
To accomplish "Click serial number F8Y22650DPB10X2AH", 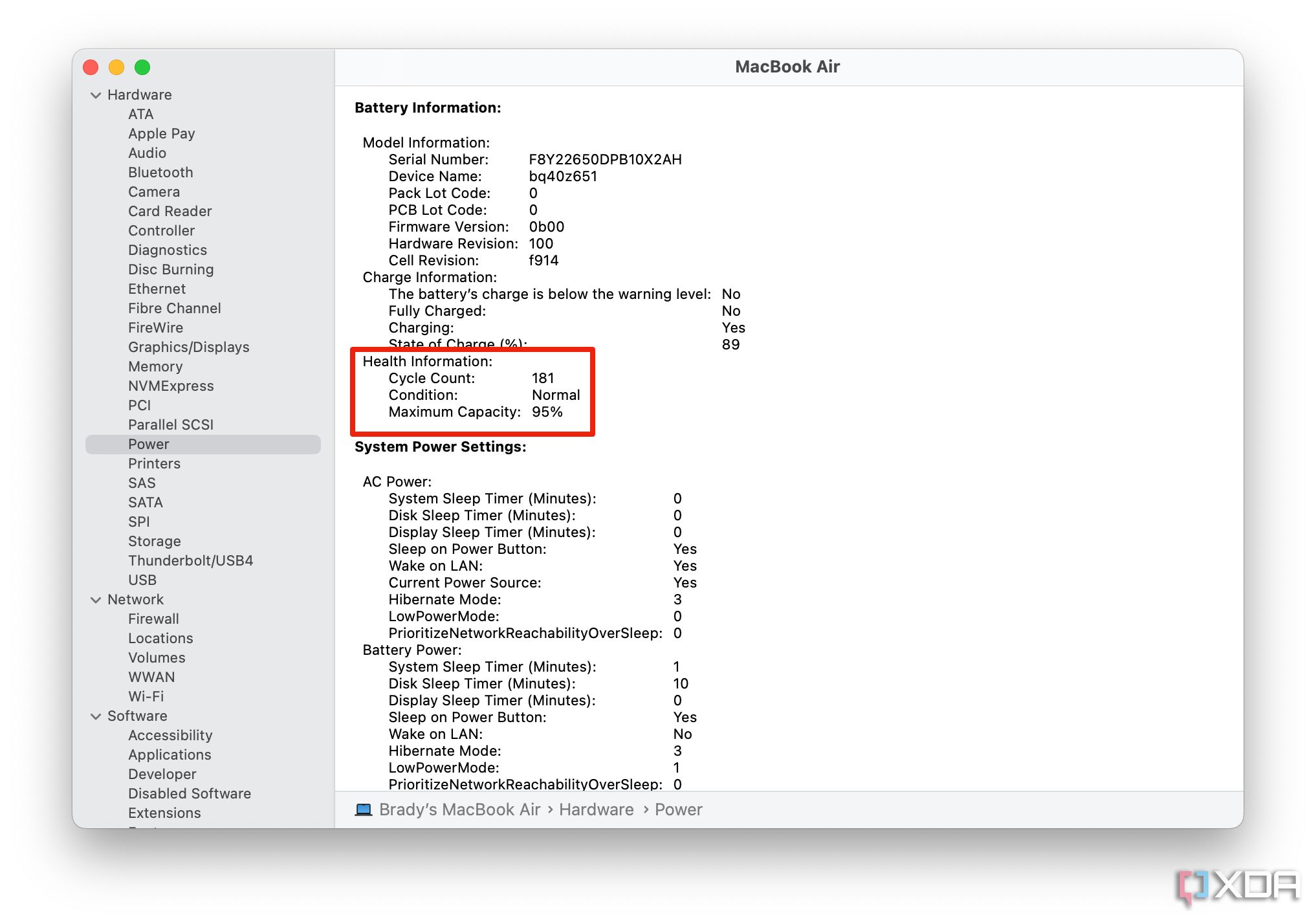I will 605,160.
